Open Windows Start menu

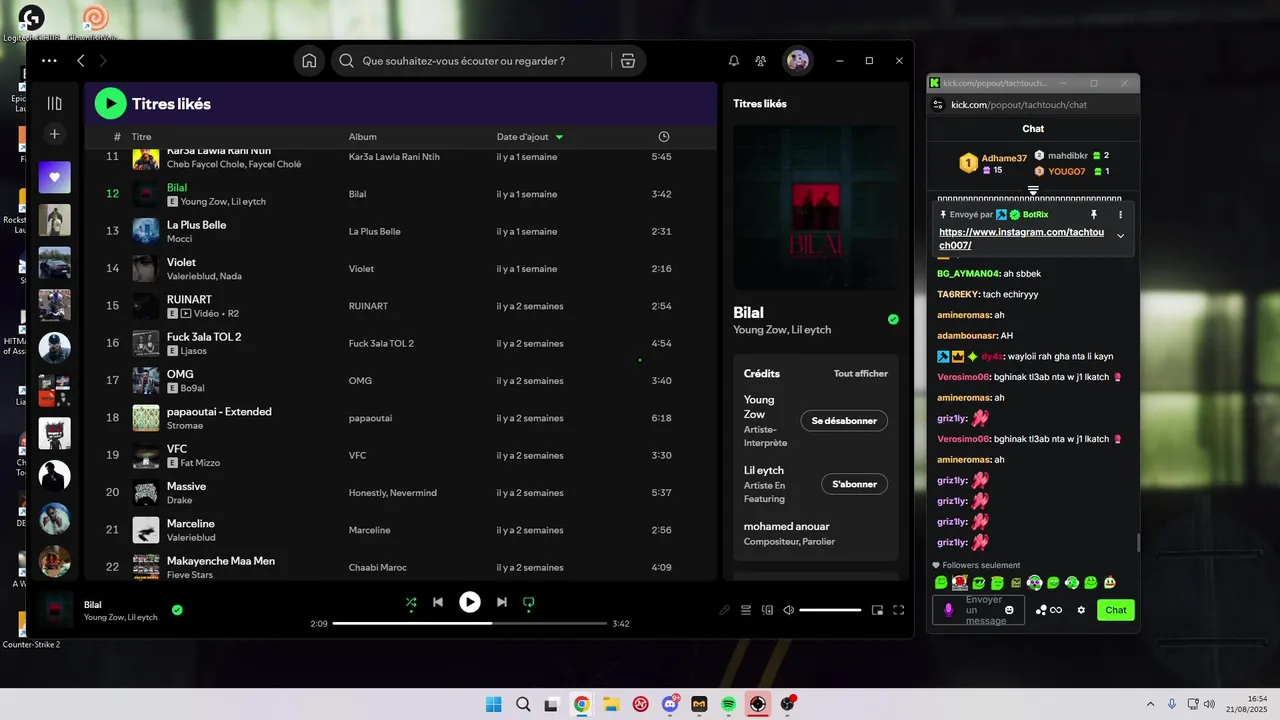tap(494, 704)
